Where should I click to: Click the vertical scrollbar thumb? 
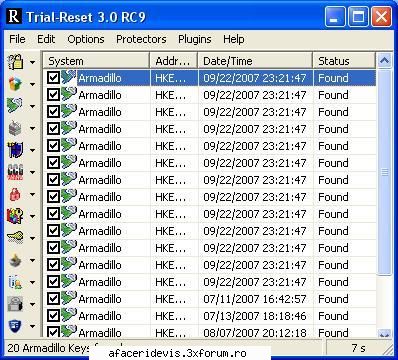click(x=384, y=172)
